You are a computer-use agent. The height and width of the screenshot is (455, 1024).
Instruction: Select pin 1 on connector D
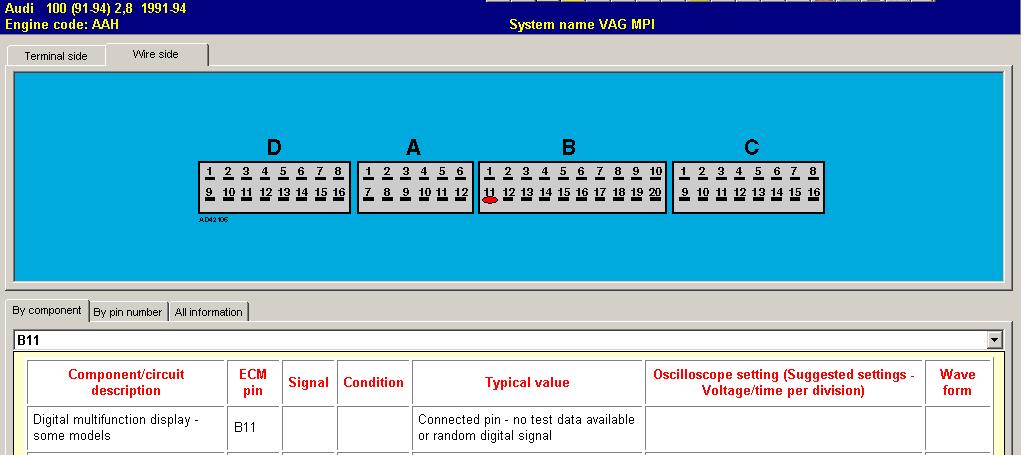point(209,173)
